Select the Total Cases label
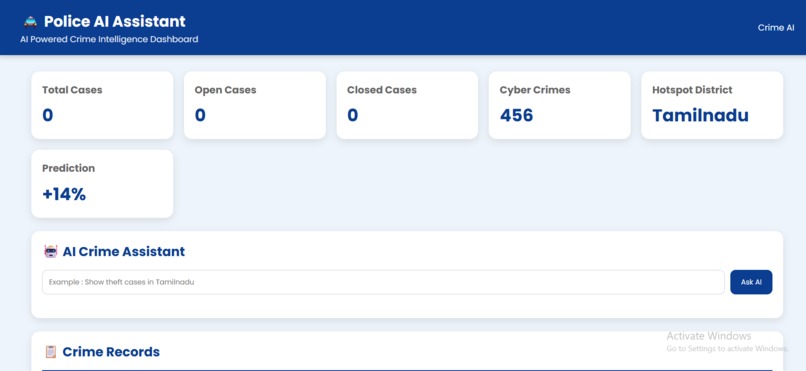The image size is (806, 371). coord(72,90)
